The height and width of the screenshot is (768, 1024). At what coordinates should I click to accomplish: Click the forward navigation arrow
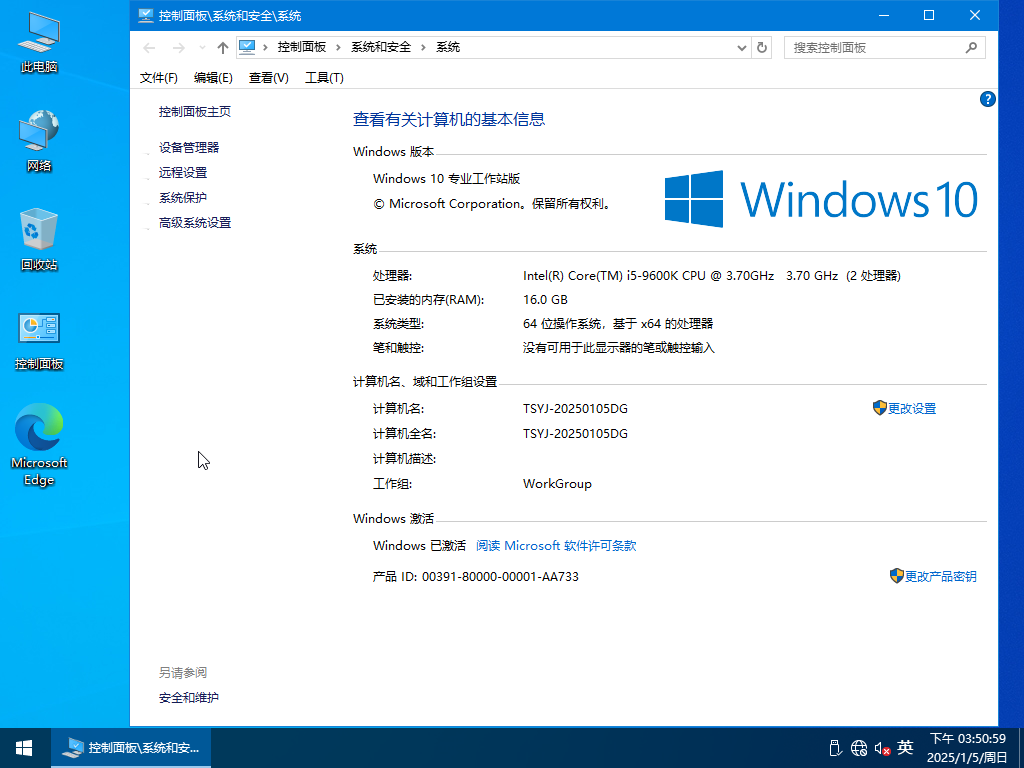click(x=178, y=48)
